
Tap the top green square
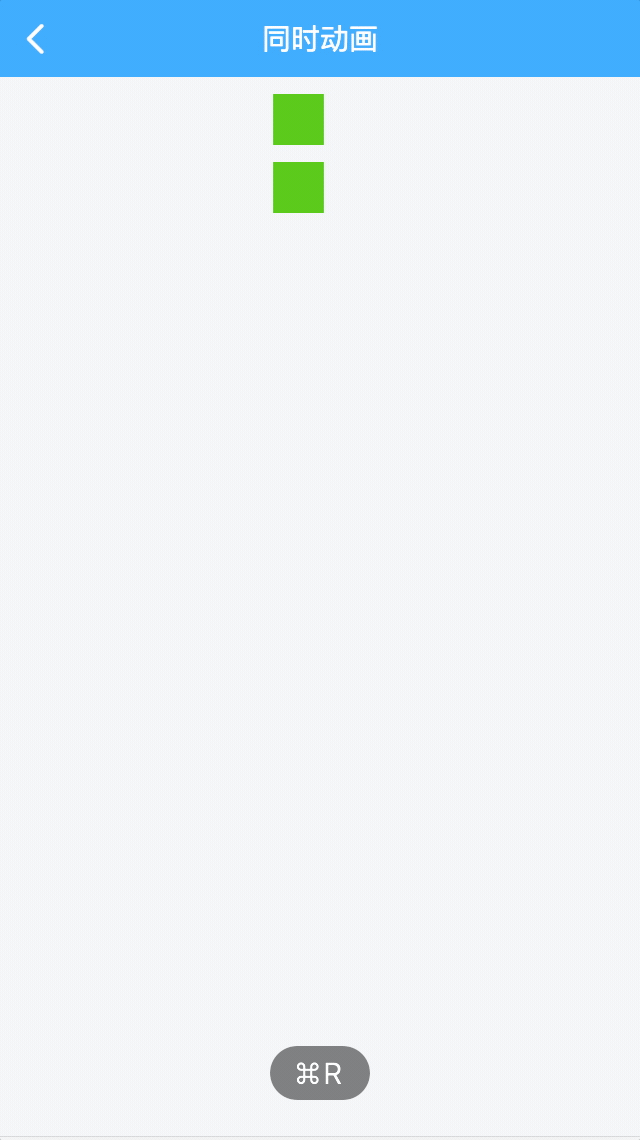tap(298, 119)
